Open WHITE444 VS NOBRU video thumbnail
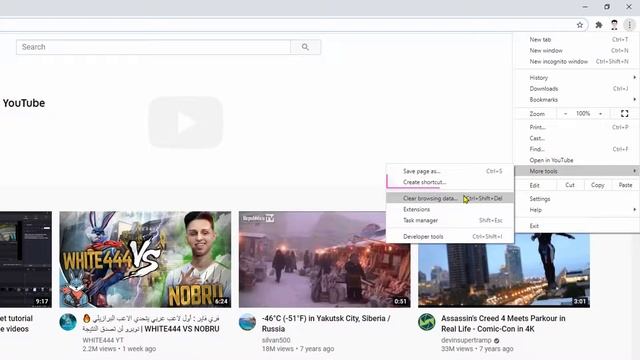Screen dimensions: 640x360 [145, 260]
